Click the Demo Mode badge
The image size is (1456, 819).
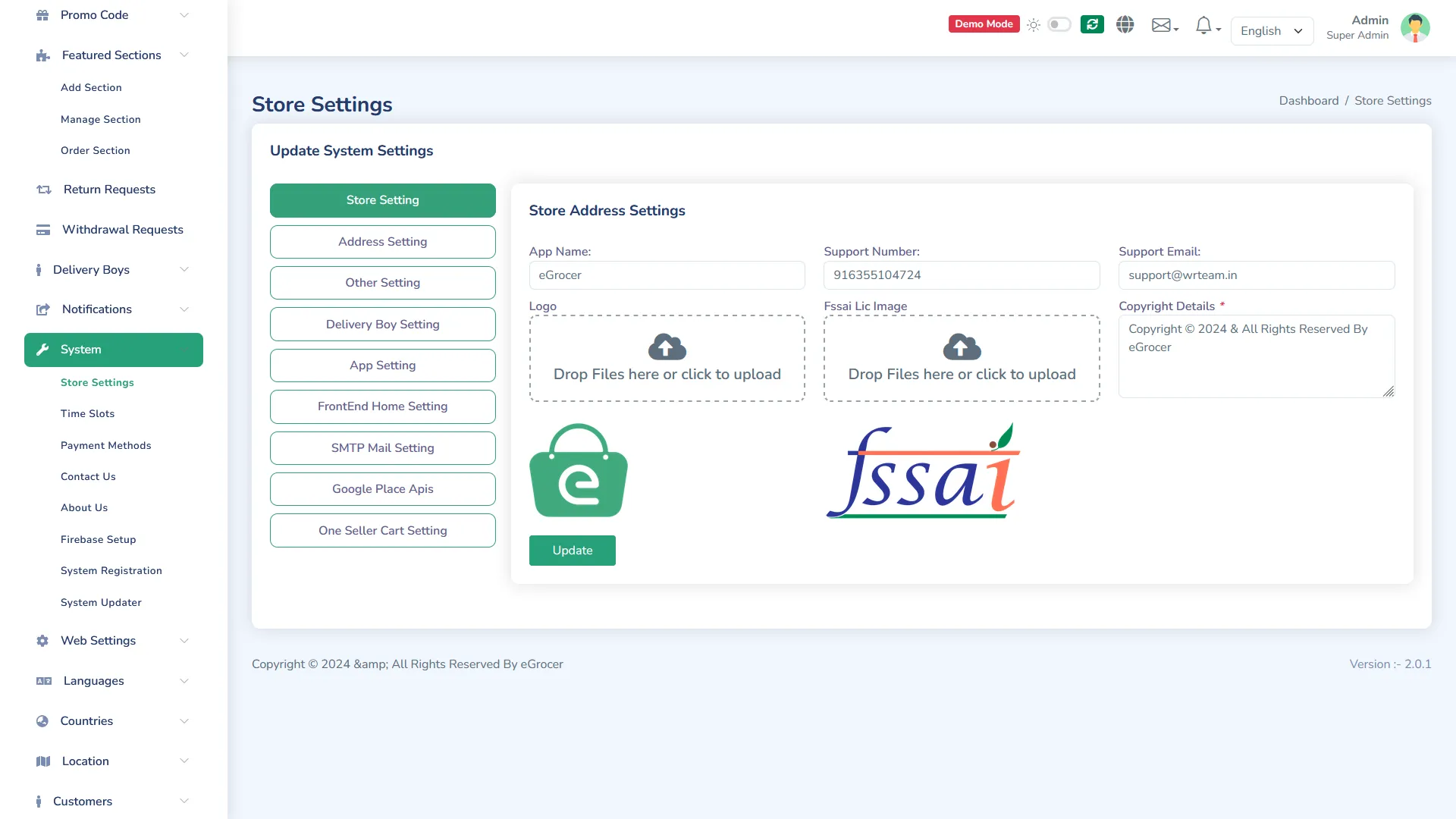click(x=984, y=24)
